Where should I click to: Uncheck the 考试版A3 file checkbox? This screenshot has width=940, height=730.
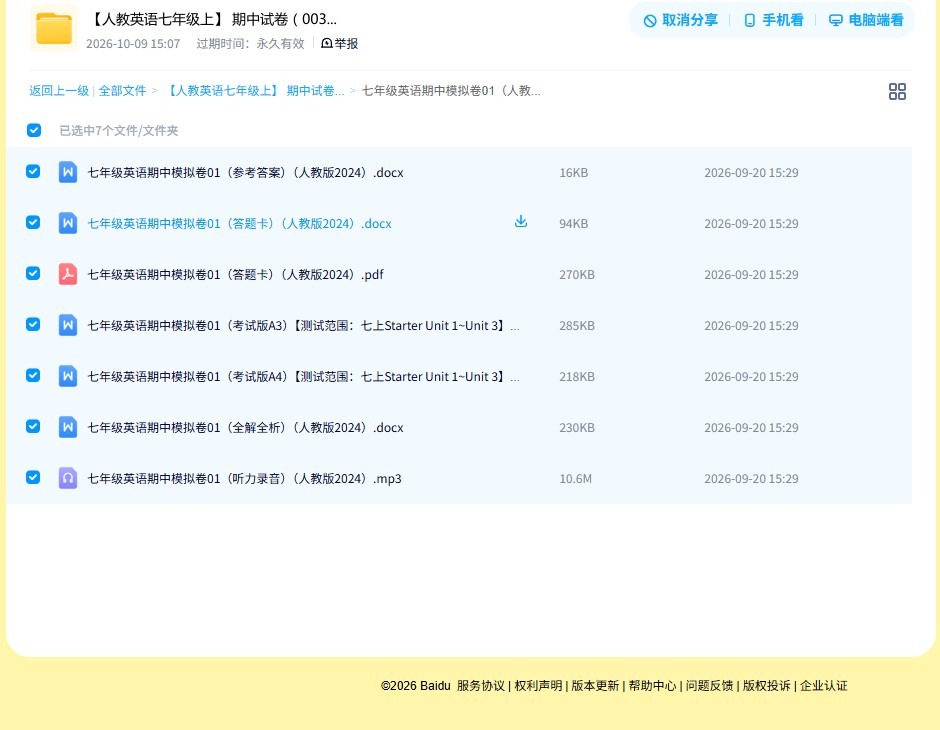[x=33, y=325]
